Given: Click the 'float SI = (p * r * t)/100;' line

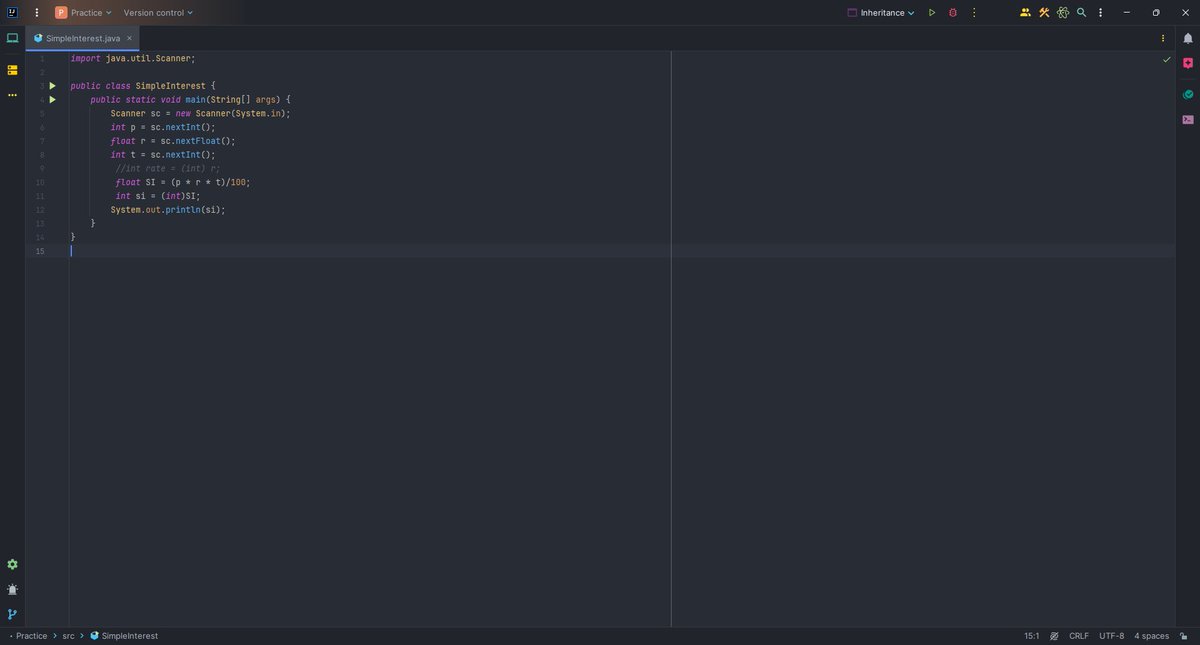Looking at the screenshot, I should click(183, 182).
